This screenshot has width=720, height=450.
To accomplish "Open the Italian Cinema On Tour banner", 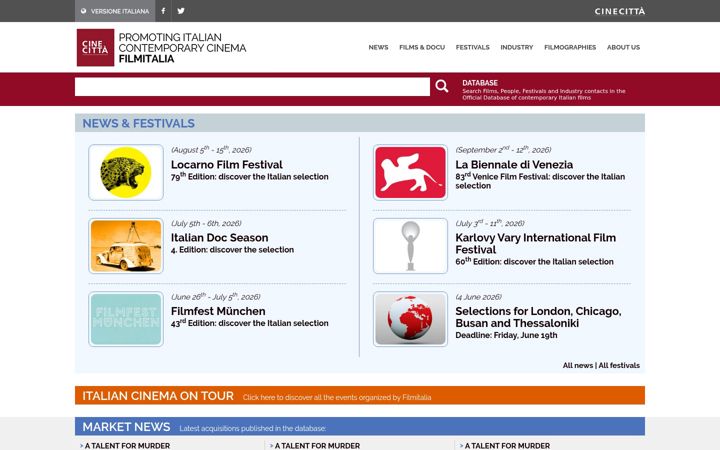I will pyautogui.click(x=360, y=395).
